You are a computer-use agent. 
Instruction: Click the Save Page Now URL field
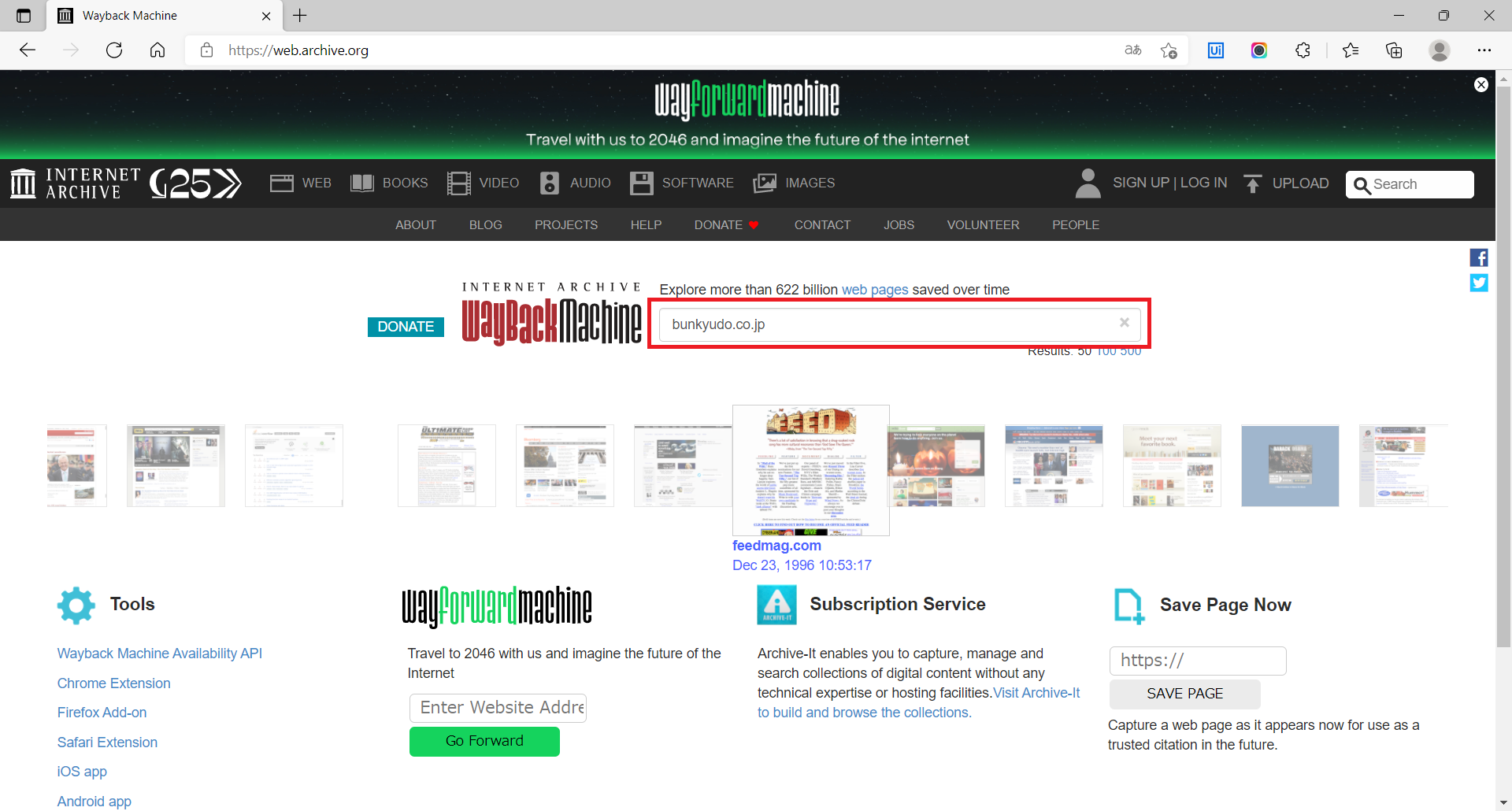coord(1197,661)
